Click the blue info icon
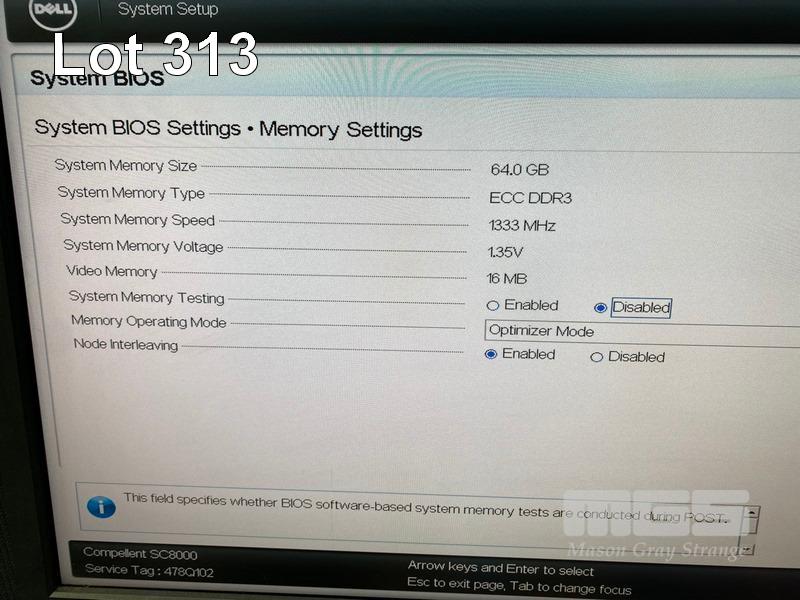 pyautogui.click(x=101, y=507)
